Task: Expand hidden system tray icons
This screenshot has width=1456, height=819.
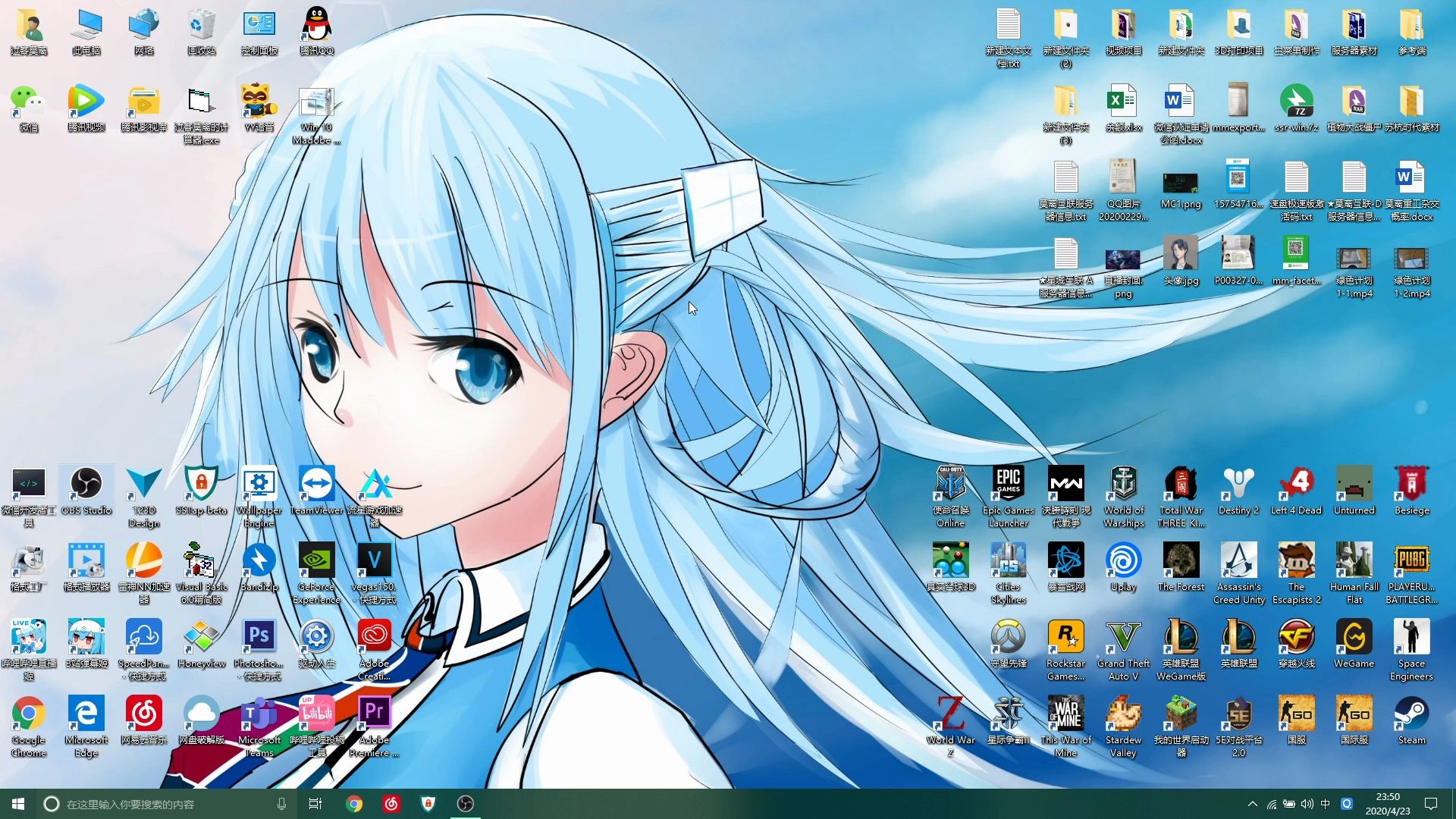Action: [1252, 804]
